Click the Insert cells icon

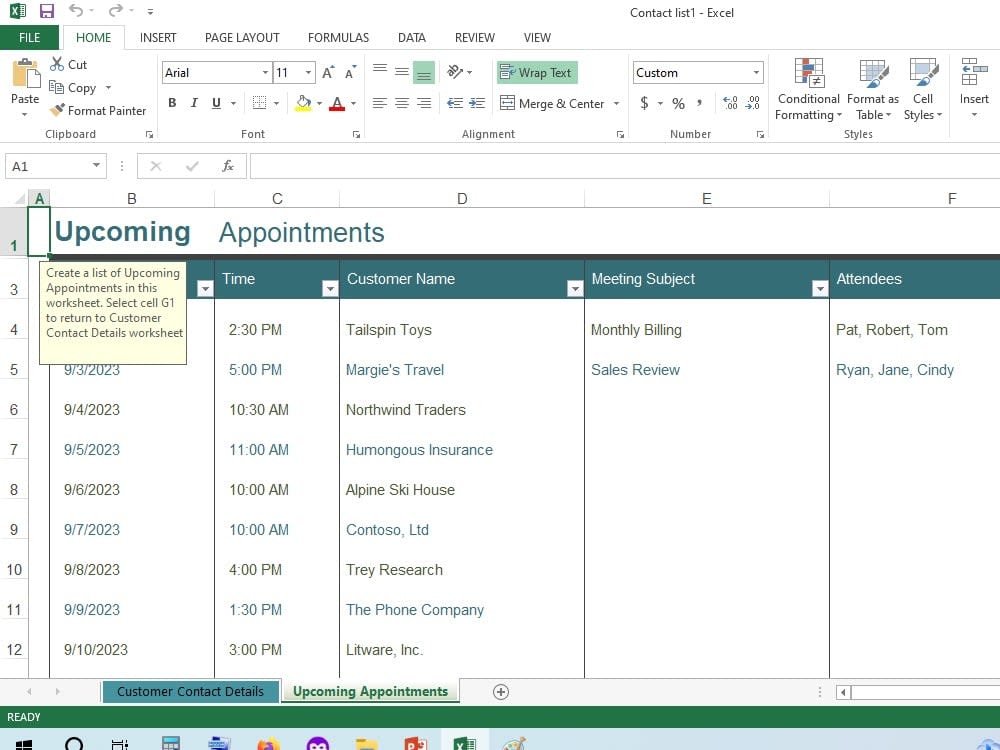pos(974,71)
